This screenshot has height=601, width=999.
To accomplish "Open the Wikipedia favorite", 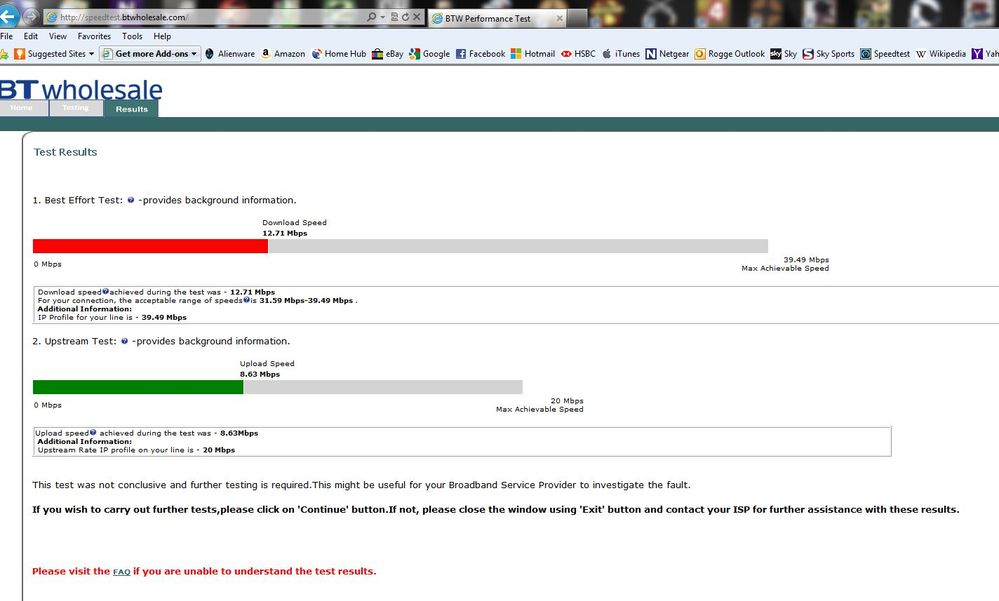I will [940, 54].
